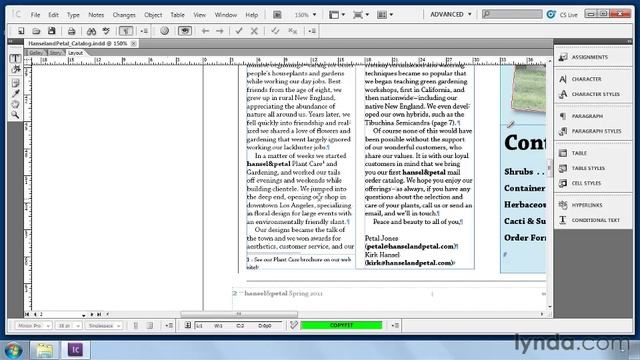Select the Note tool

click(16, 83)
